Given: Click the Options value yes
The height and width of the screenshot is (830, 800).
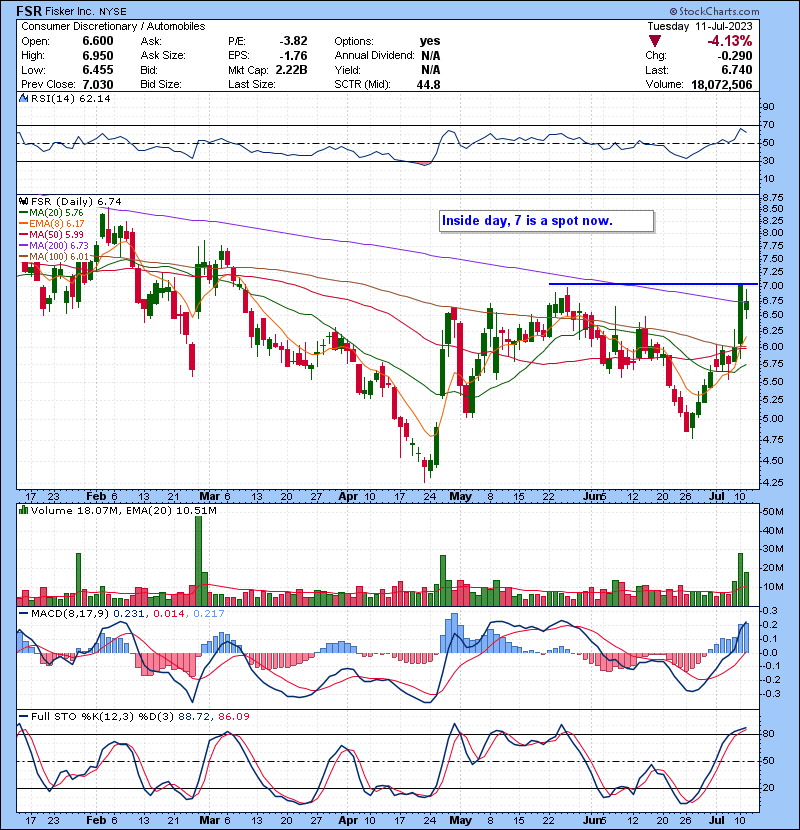Looking at the screenshot, I should point(430,41).
